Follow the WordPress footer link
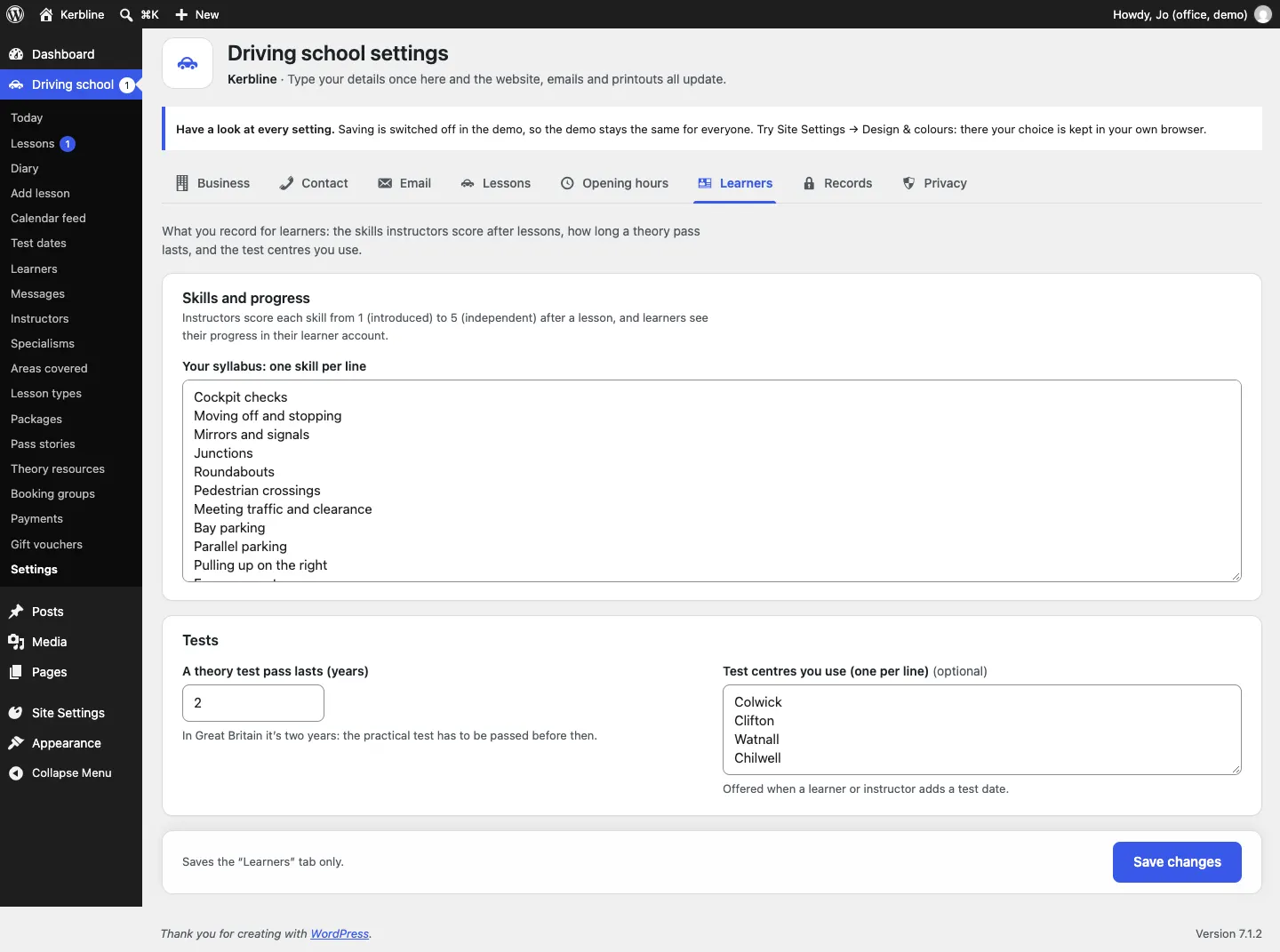 pos(340,933)
